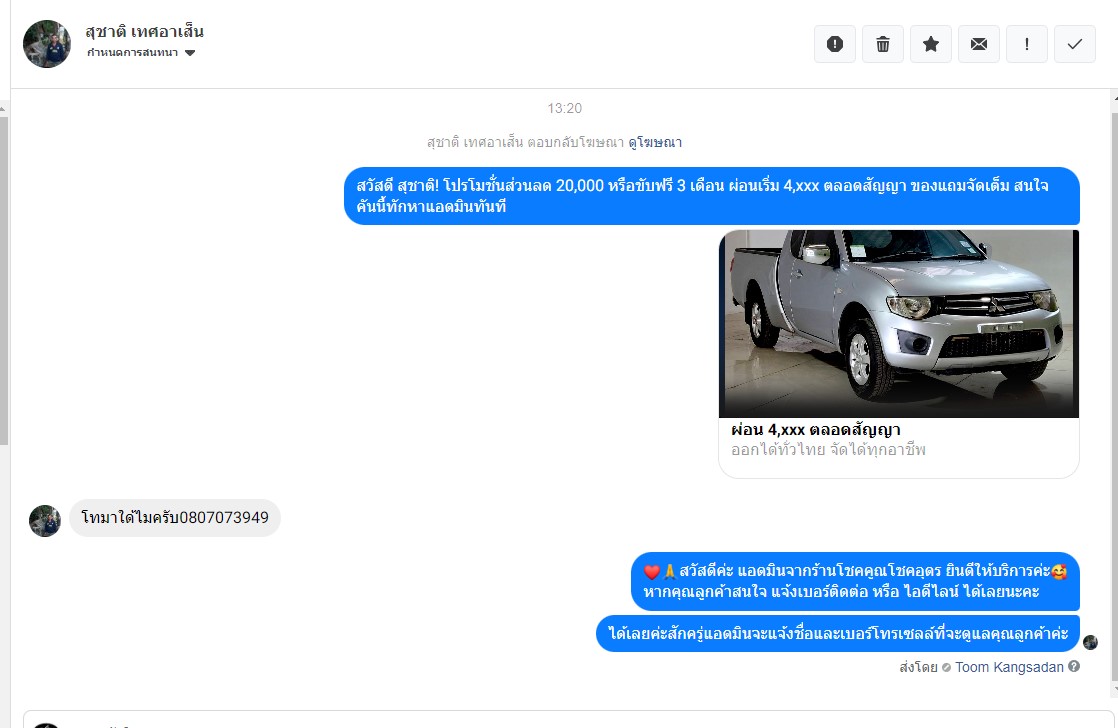Click the spam report exclamation circle icon
1118x728 pixels.
[834, 44]
